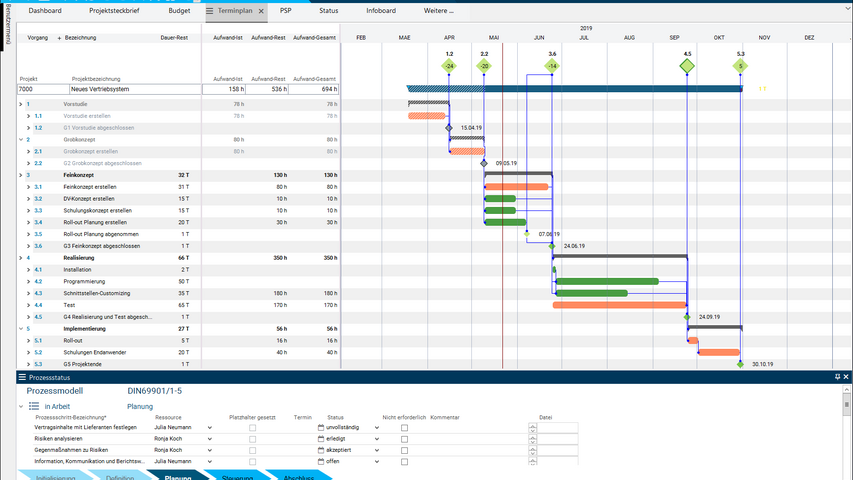This screenshot has width=853, height=480.
Task: Check Nicht erforderlich for Risiken analysieren
Action: [404, 439]
